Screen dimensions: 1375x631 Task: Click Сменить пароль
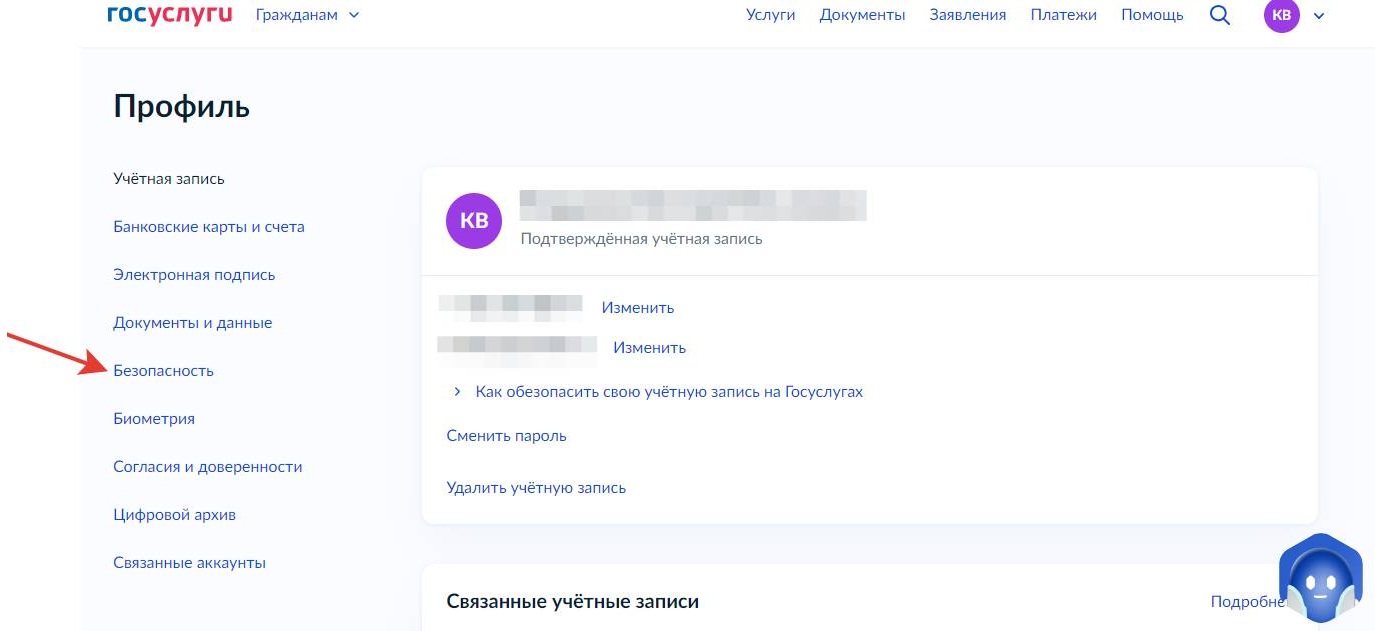point(507,436)
